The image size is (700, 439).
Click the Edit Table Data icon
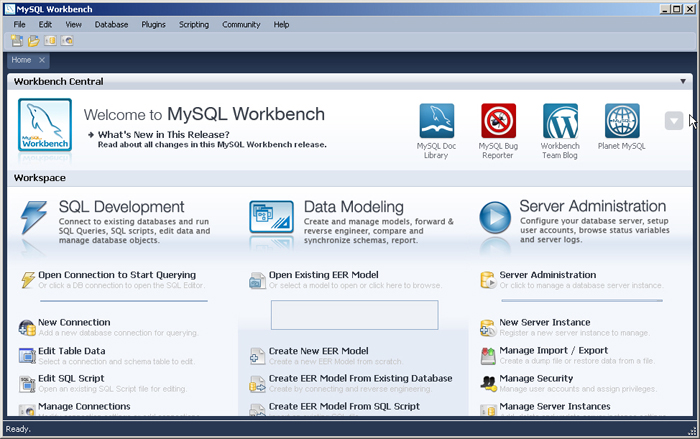click(27, 356)
